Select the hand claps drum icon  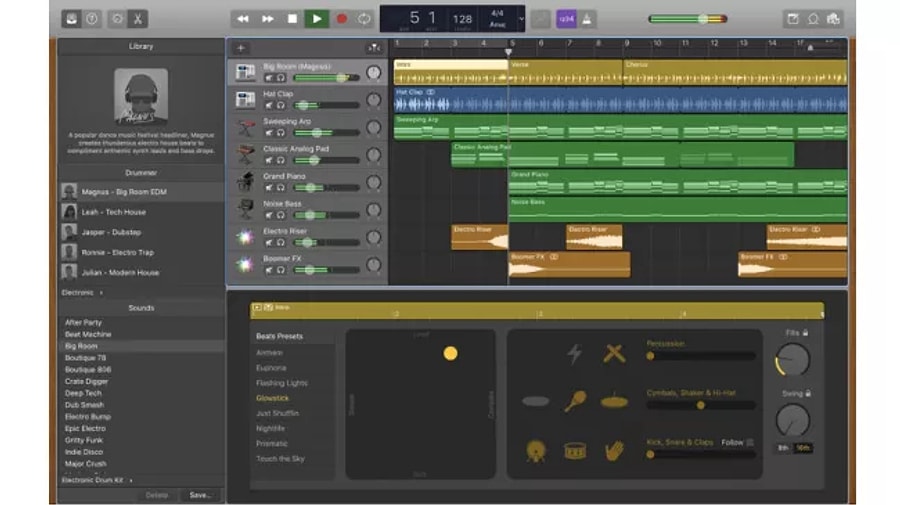click(x=614, y=450)
